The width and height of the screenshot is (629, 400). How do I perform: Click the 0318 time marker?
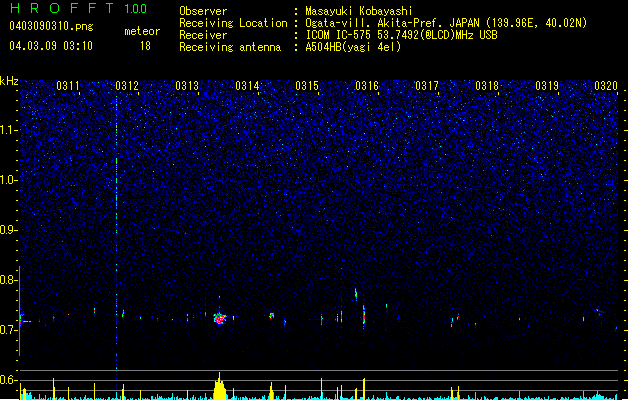click(x=487, y=86)
